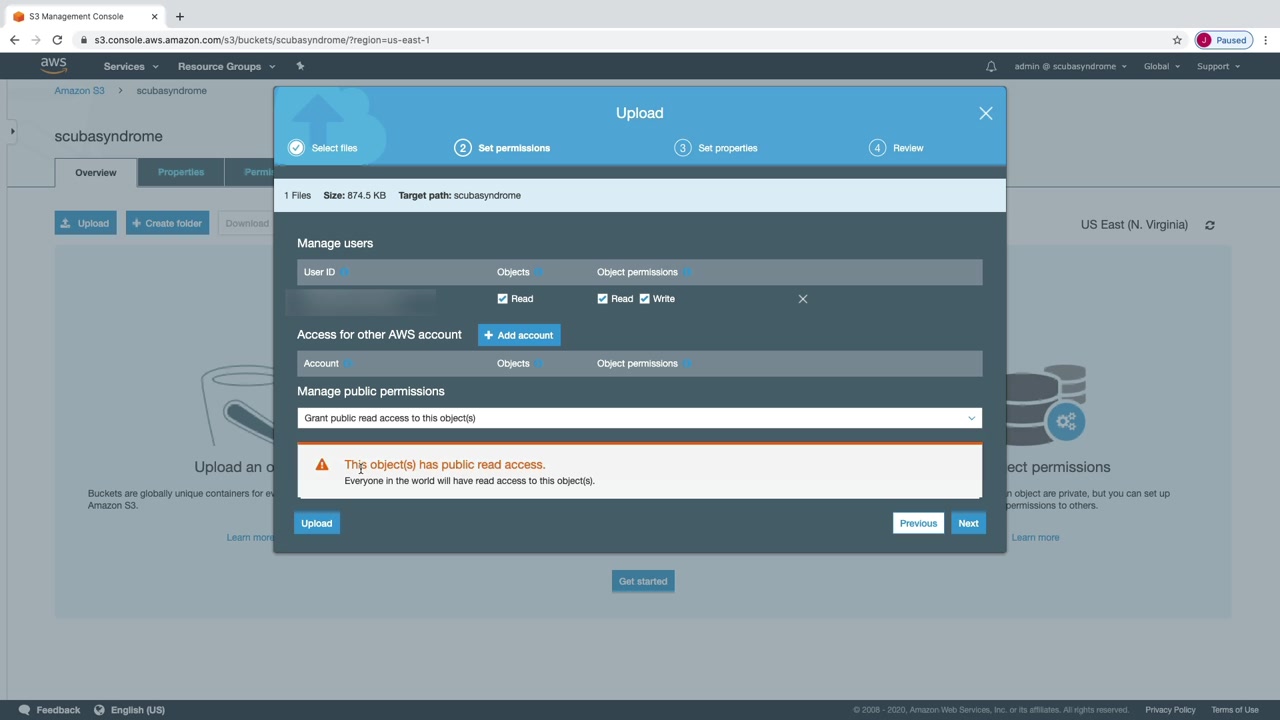Image resolution: width=1280 pixels, height=720 pixels.
Task: Click the info icon next to Account
Action: pos(348,364)
